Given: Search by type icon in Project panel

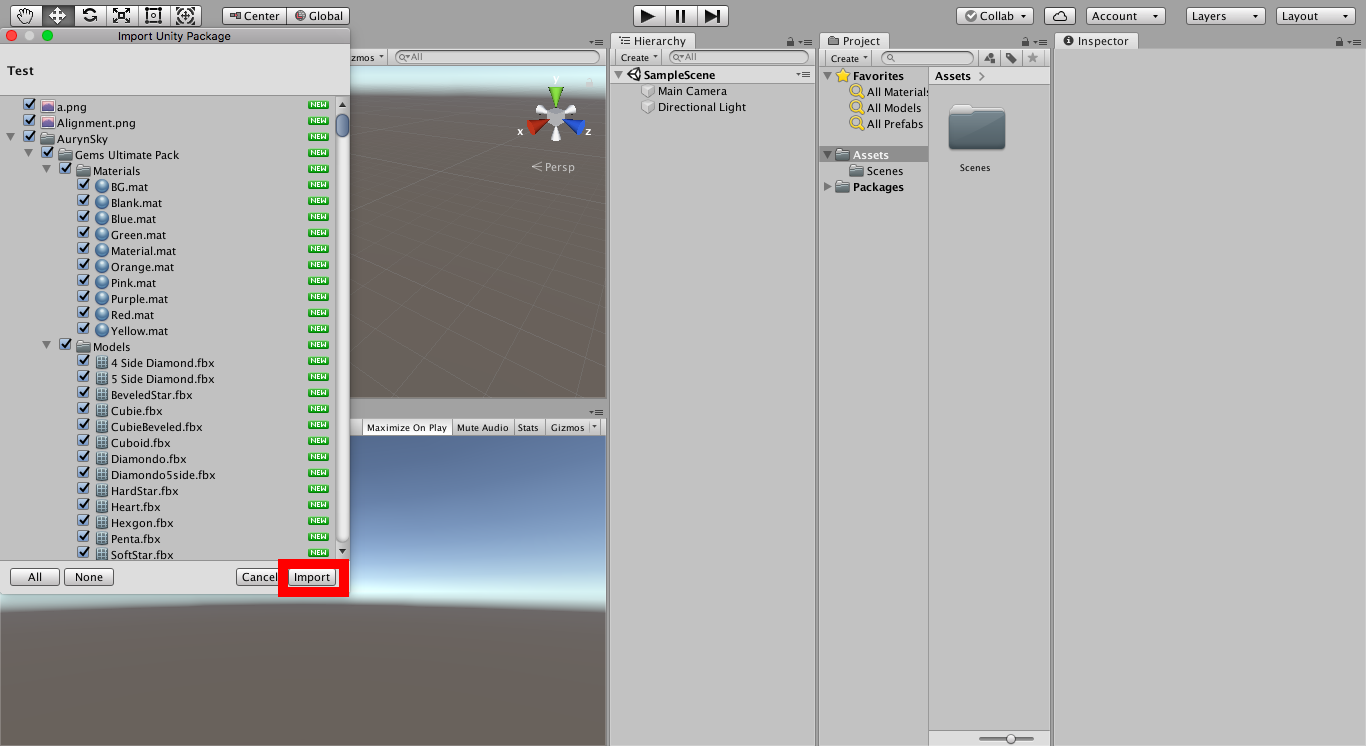Looking at the screenshot, I should (989, 58).
